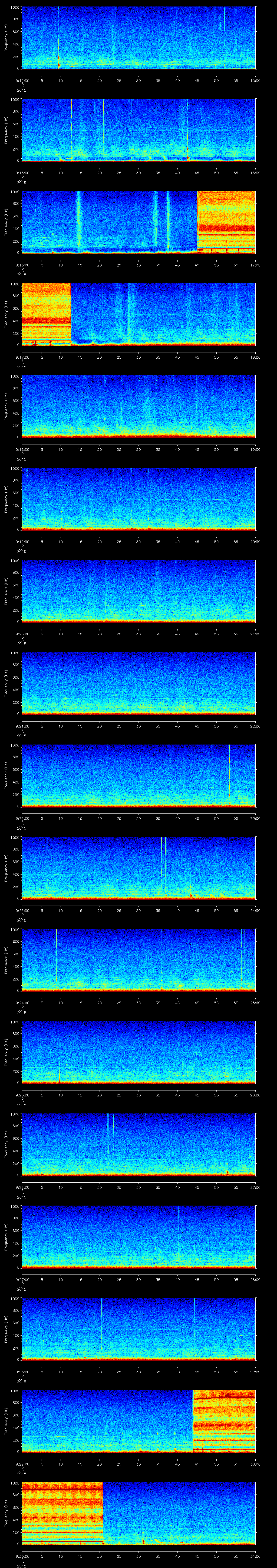Click the '9:17:00' start time label

coord(22,357)
